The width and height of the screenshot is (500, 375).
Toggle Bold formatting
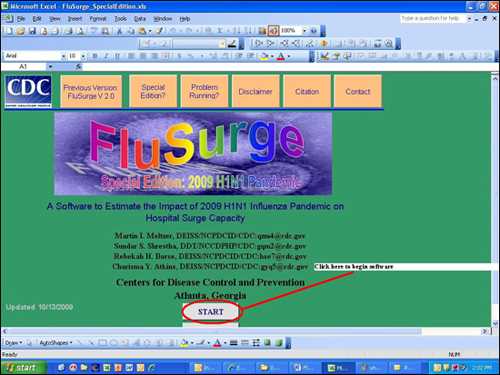(95, 56)
